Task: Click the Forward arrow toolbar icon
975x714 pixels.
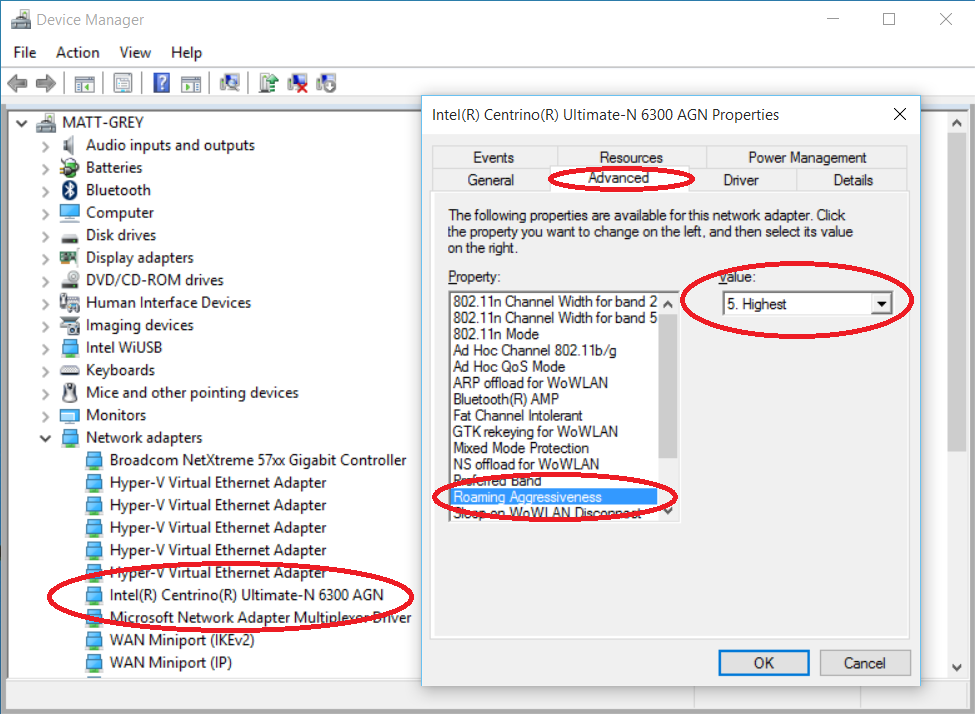Action: pyautogui.click(x=46, y=83)
